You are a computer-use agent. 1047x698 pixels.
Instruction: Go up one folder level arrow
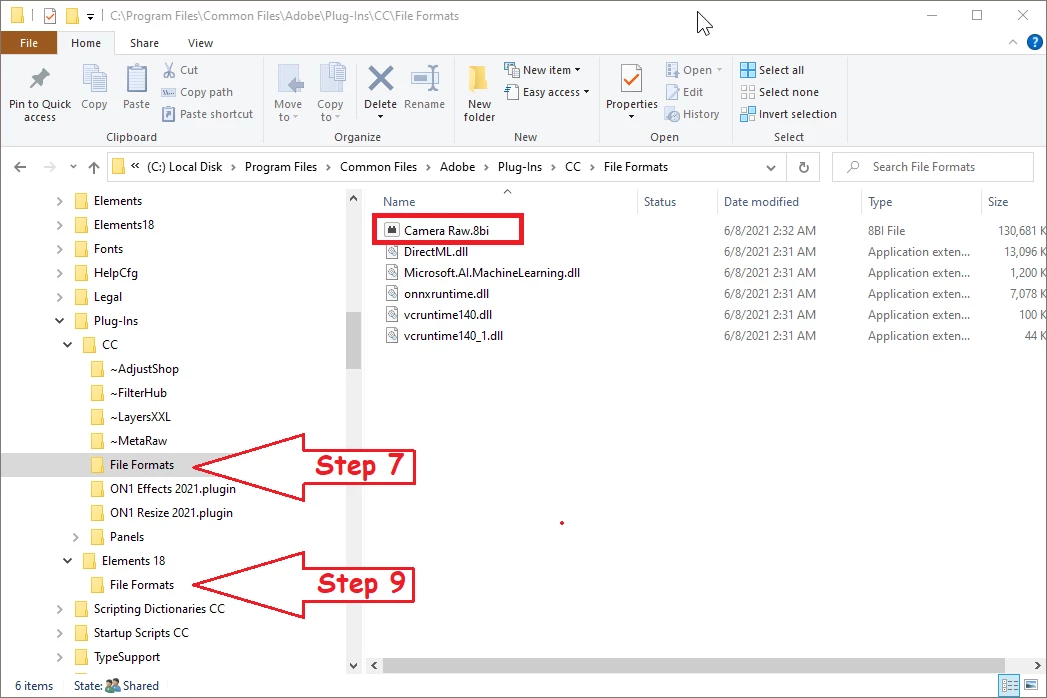point(93,167)
